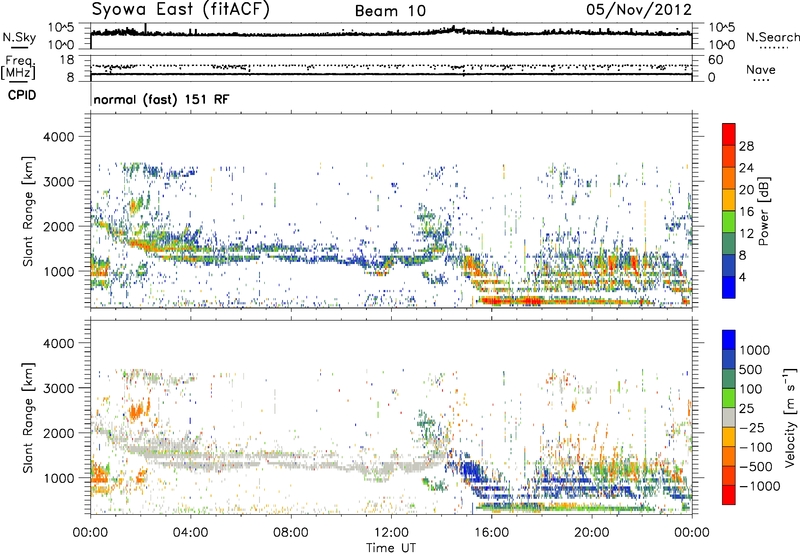The image size is (800, 554).
Task: Click the '-100' label on Velocity colorbar
Action: click(x=756, y=447)
